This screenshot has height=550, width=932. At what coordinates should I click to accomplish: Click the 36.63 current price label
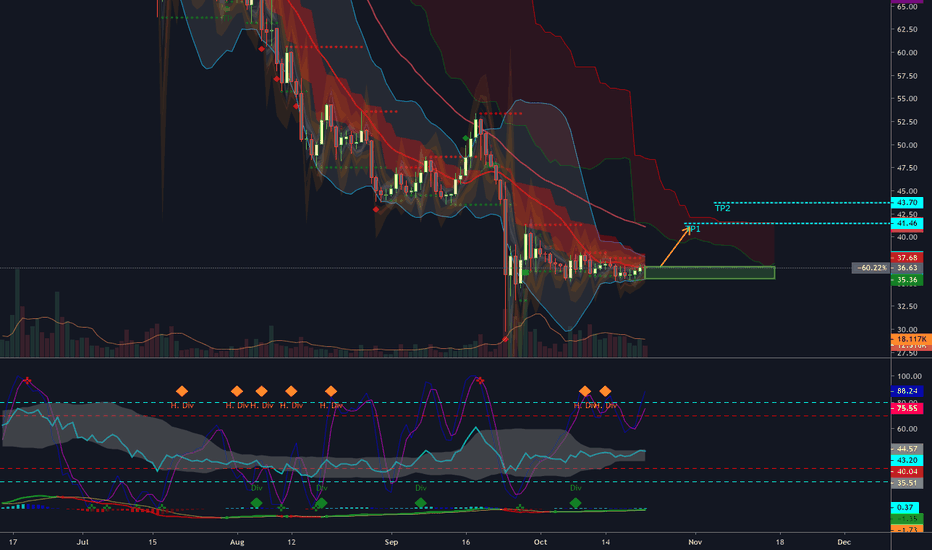[907, 268]
